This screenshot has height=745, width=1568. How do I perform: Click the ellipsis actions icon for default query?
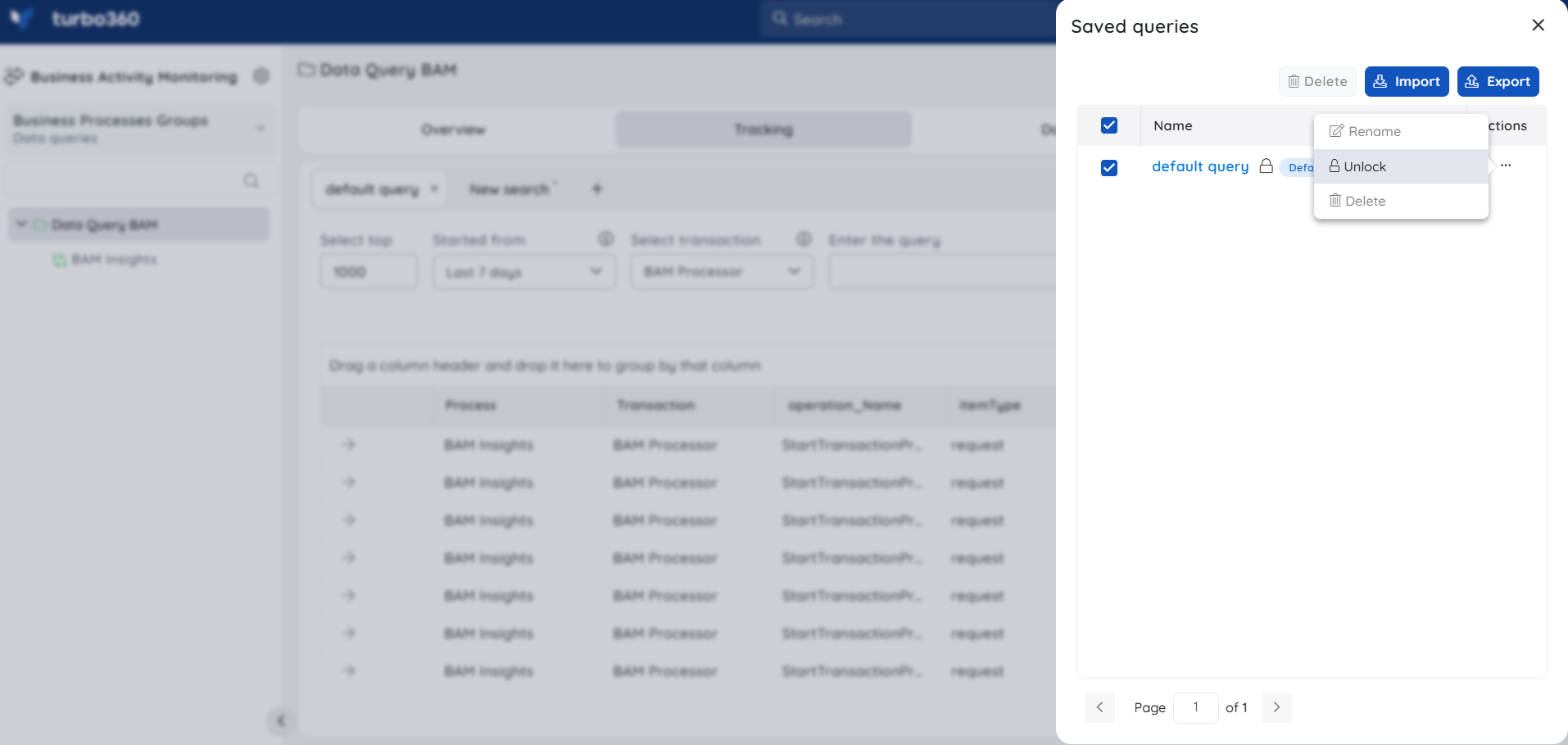(1506, 166)
